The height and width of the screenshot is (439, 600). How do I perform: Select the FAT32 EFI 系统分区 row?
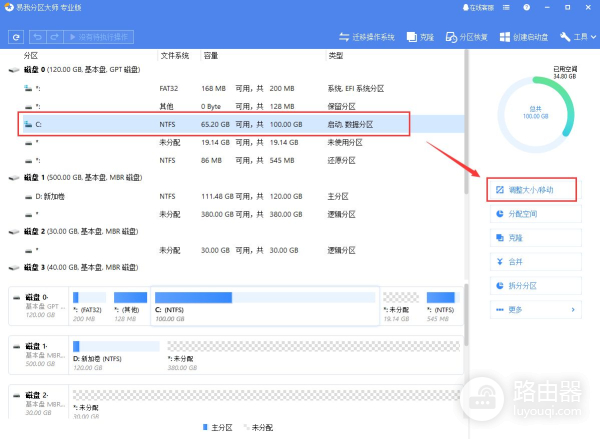[x=243, y=88]
